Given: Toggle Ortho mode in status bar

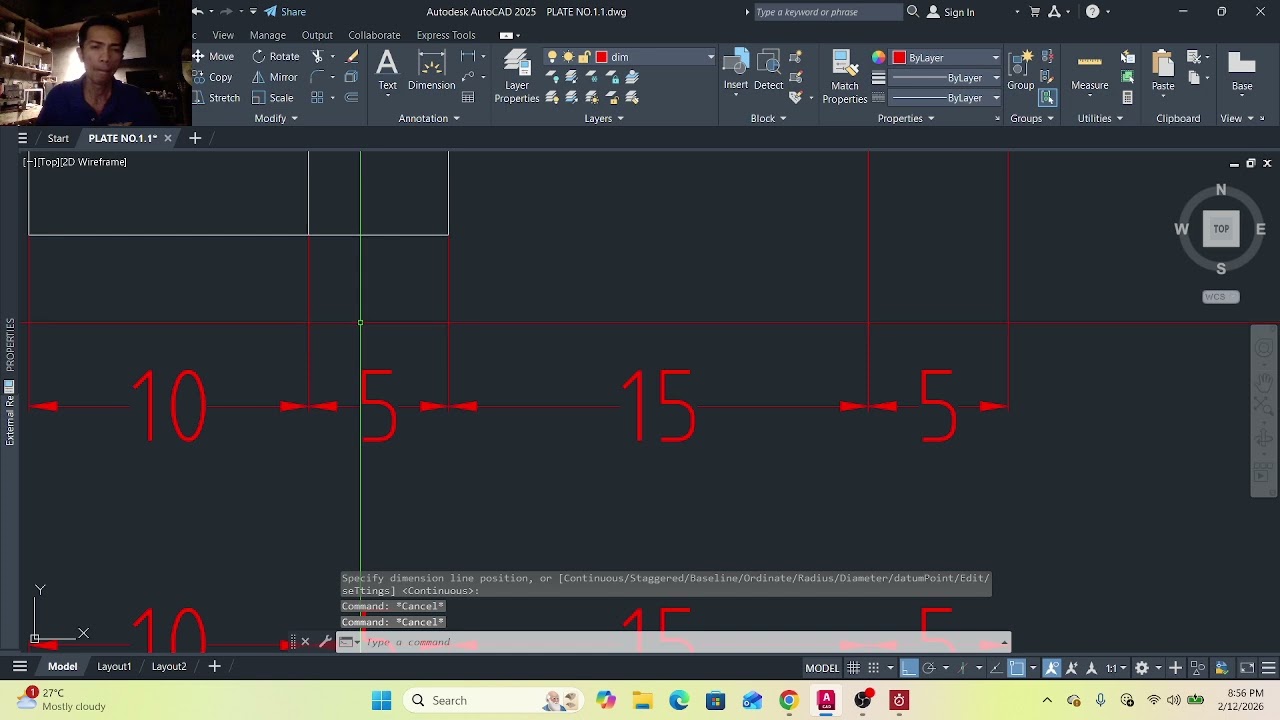Looking at the screenshot, I should pyautogui.click(x=909, y=668).
